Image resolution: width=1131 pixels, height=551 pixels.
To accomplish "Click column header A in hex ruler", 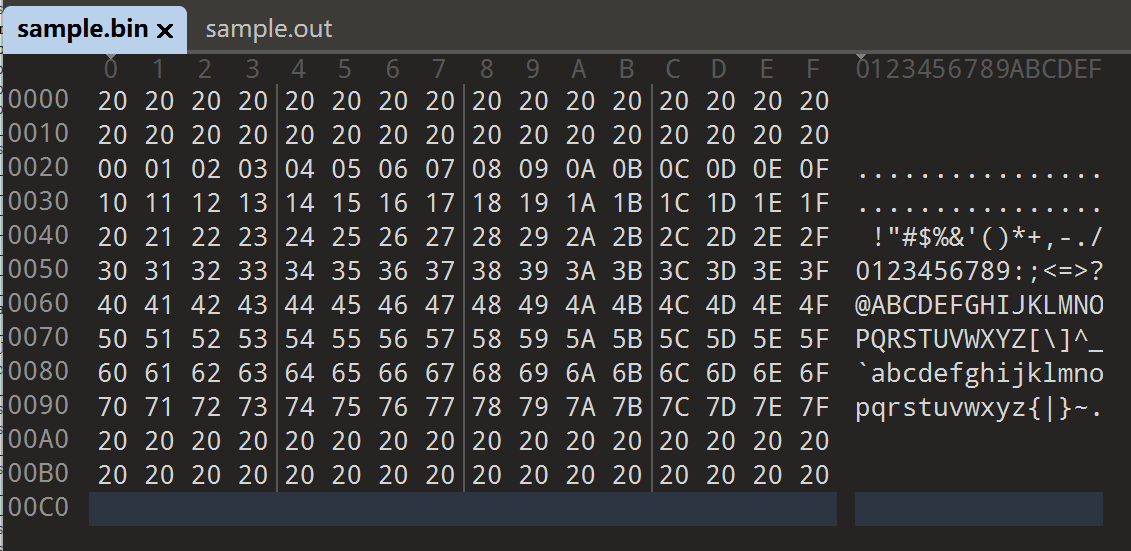I will pyautogui.click(x=578, y=69).
